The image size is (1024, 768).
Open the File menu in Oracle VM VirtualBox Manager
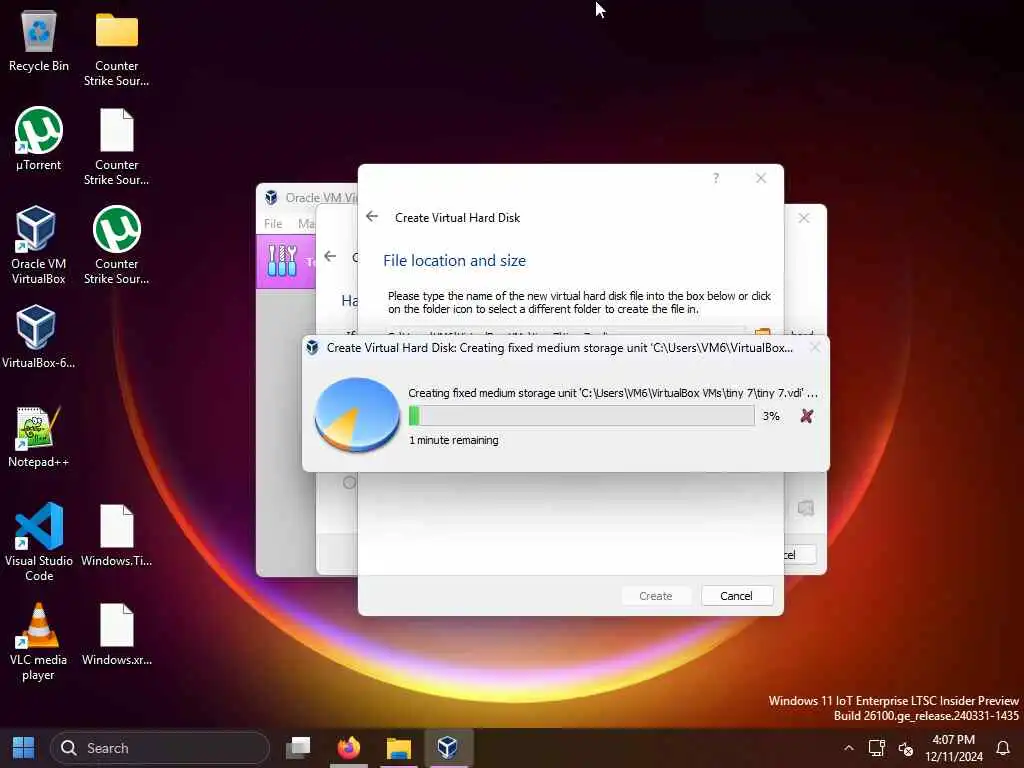pos(273,223)
